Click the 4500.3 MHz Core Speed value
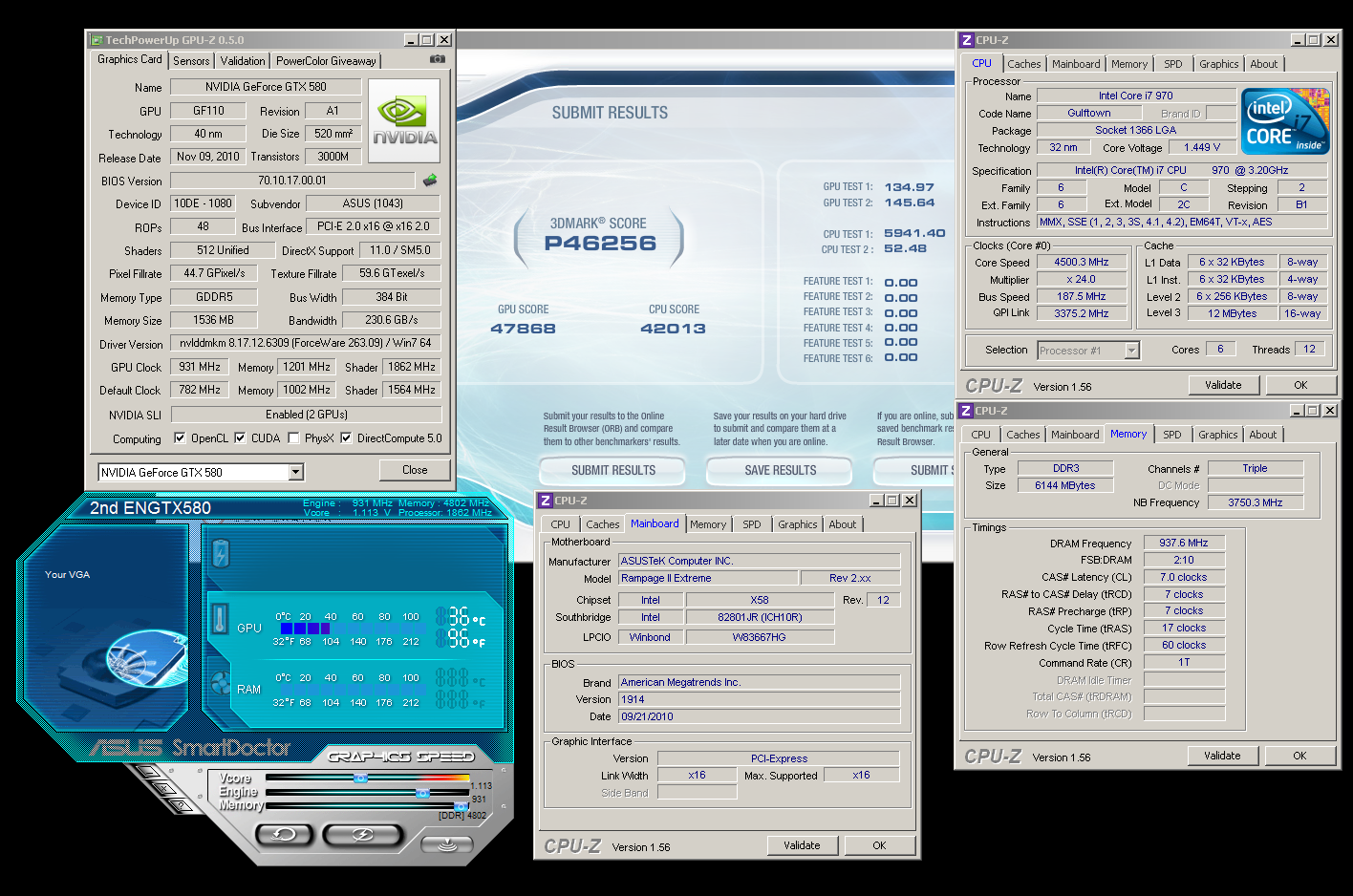Viewport: 1353px width, 896px height. pos(1082,262)
